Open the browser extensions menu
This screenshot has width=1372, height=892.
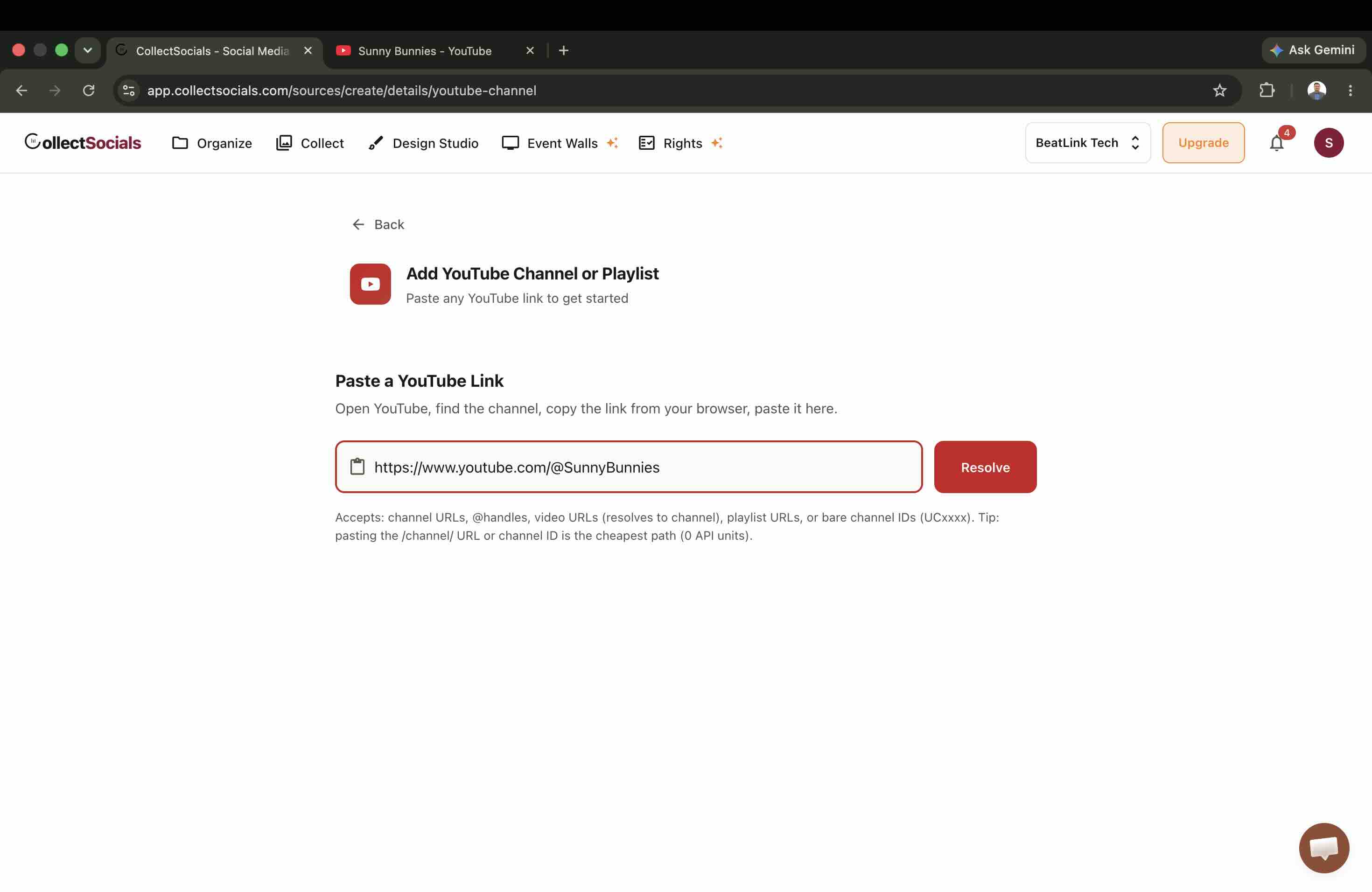coord(1267,91)
